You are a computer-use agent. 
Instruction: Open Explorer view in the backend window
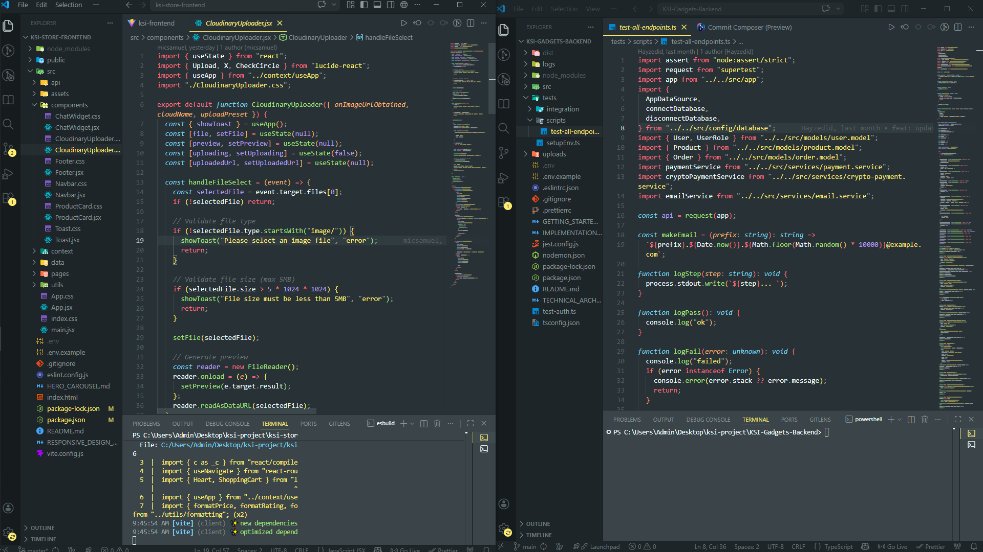(x=503, y=30)
